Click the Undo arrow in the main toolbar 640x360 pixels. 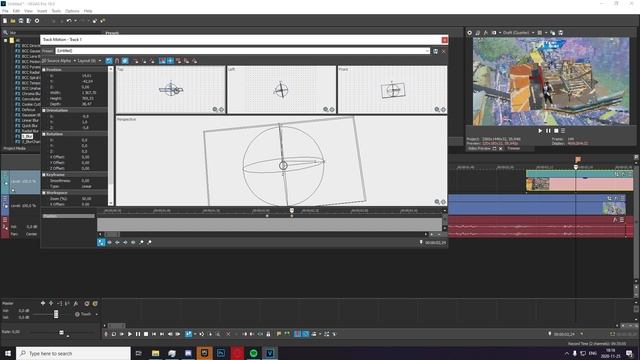pos(69,20)
